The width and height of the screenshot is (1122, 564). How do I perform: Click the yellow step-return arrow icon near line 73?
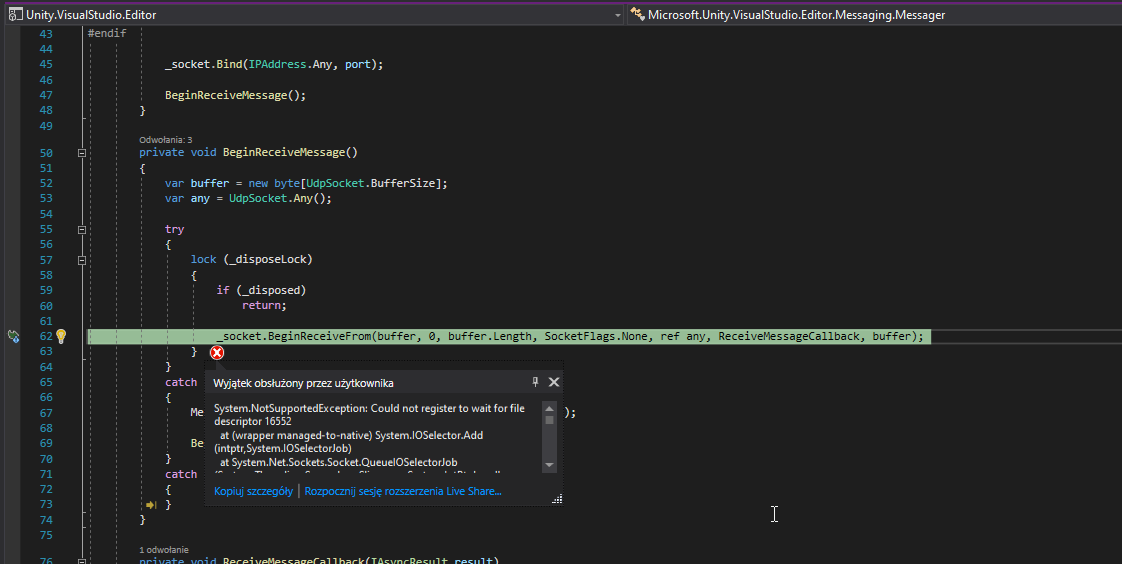coord(151,505)
